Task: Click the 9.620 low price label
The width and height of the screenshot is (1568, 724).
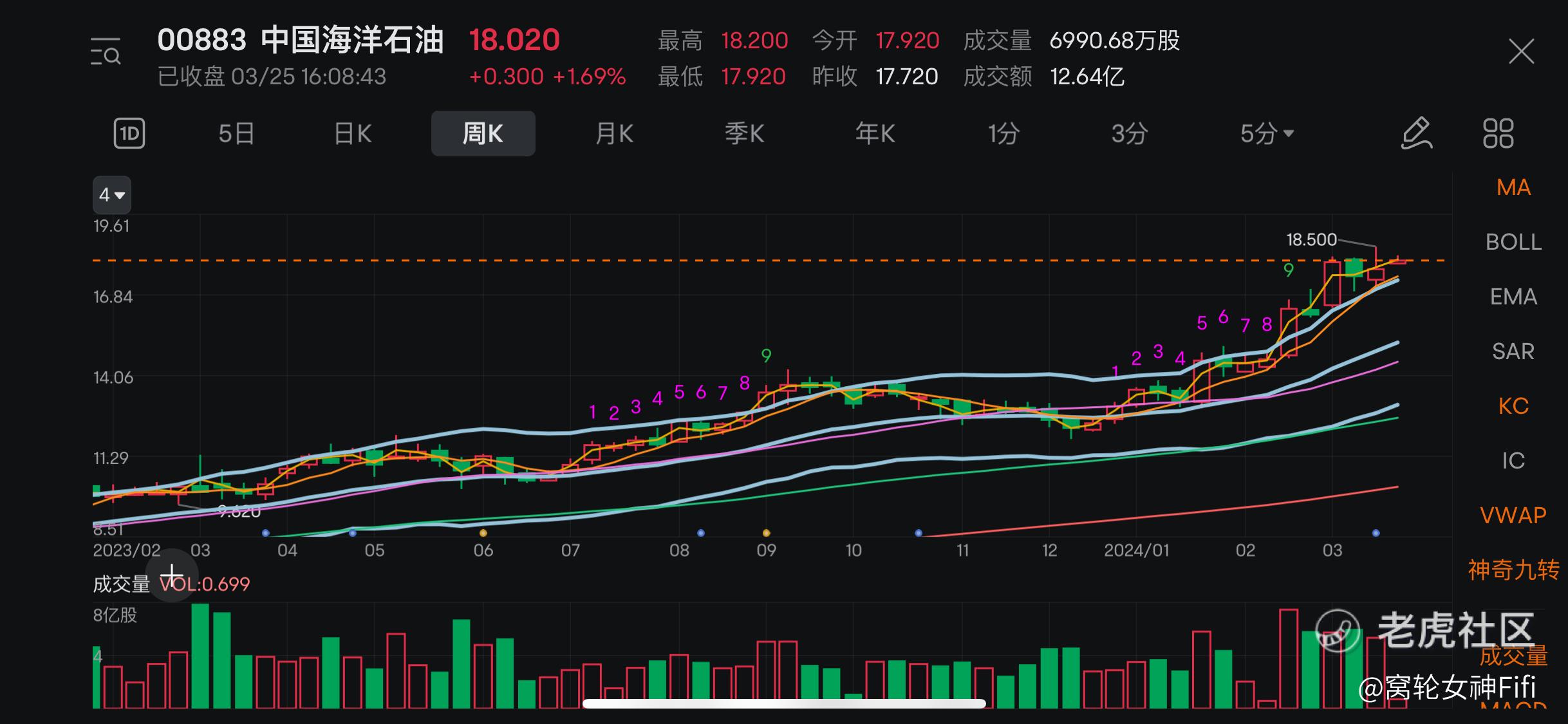Action: pos(239,512)
